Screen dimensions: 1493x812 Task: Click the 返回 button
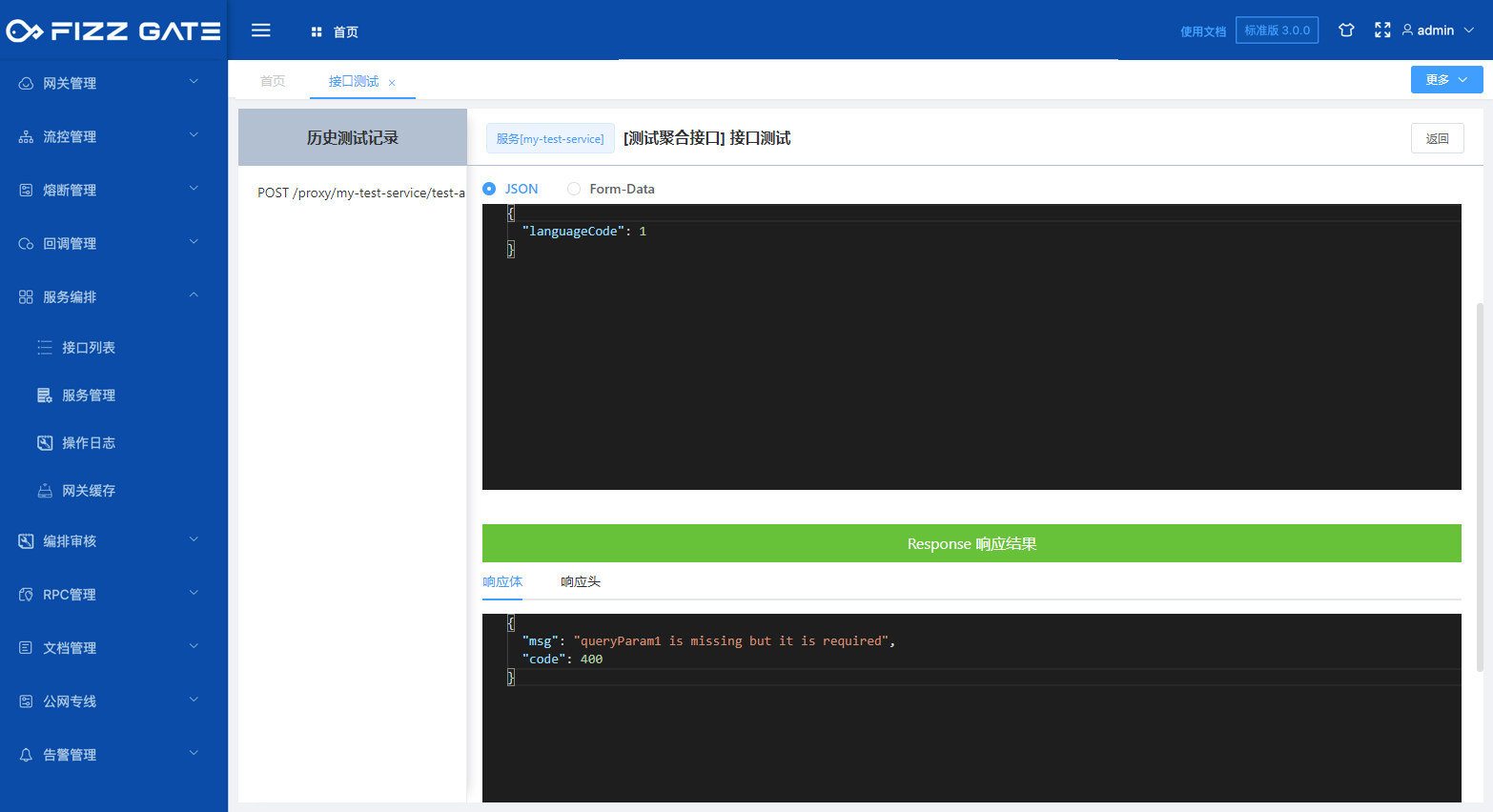click(1438, 138)
